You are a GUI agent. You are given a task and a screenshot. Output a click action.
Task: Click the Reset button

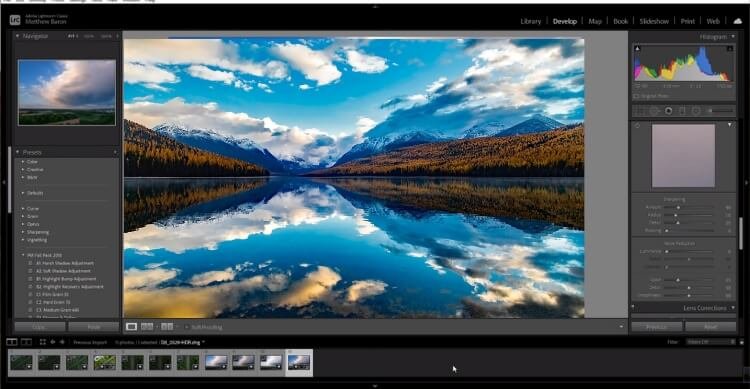710,327
